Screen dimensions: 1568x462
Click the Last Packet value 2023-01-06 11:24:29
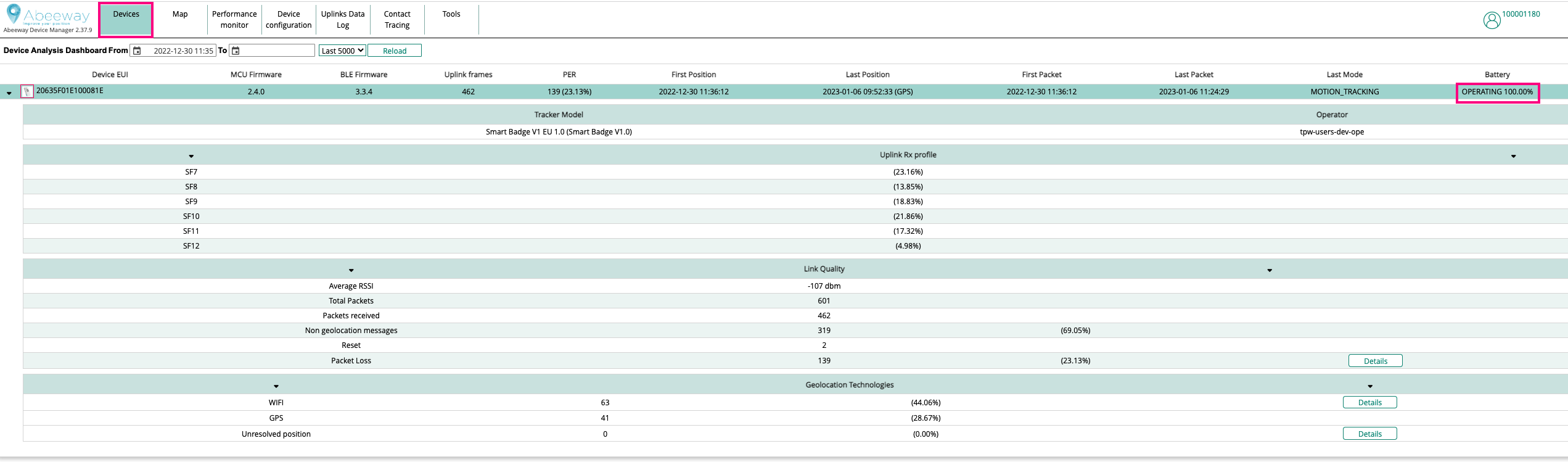[1194, 92]
